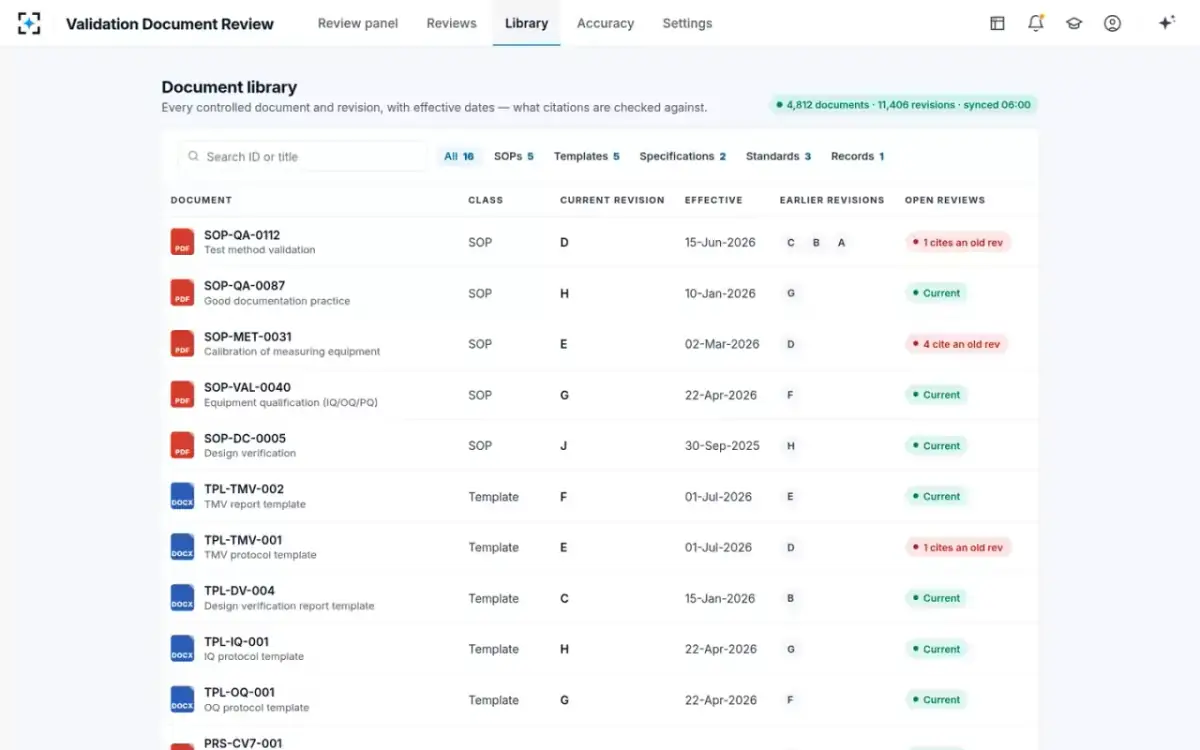Viewport: 1200px width, 750px height.
Task: Focus the Search ID or title field
Action: (303, 156)
